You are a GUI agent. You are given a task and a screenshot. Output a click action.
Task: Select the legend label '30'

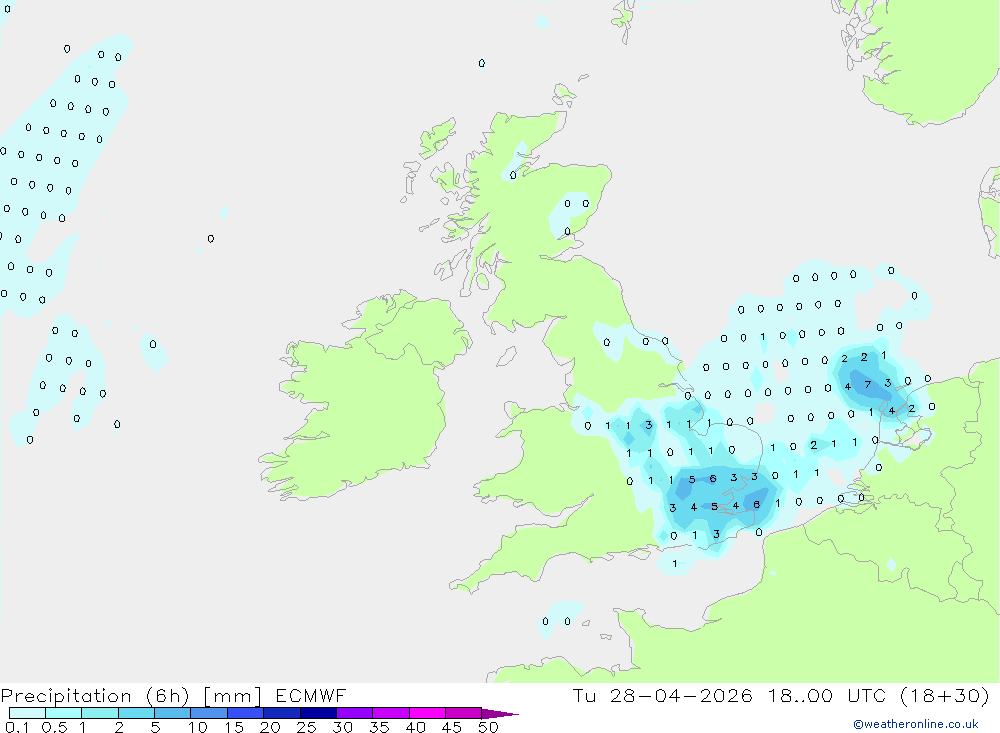tap(343, 727)
